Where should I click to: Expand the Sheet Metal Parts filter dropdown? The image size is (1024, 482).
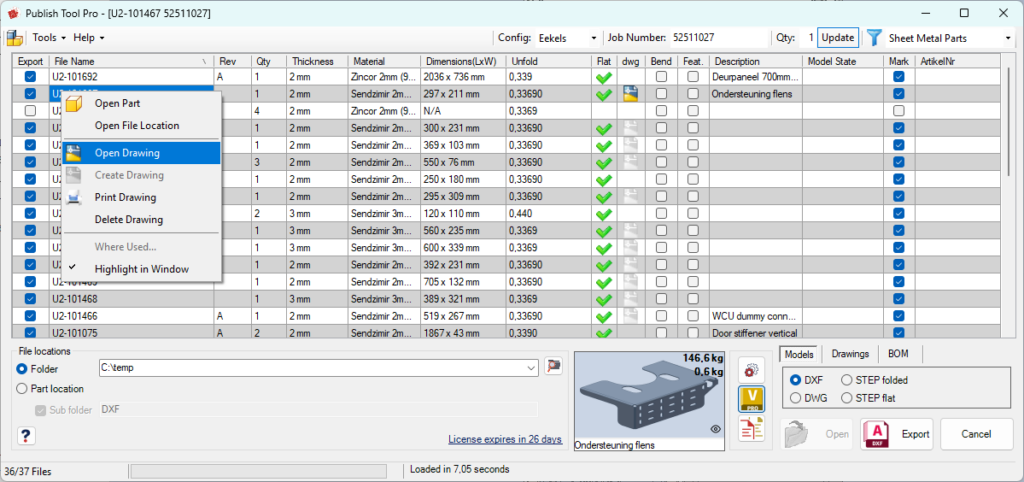coord(1008,38)
